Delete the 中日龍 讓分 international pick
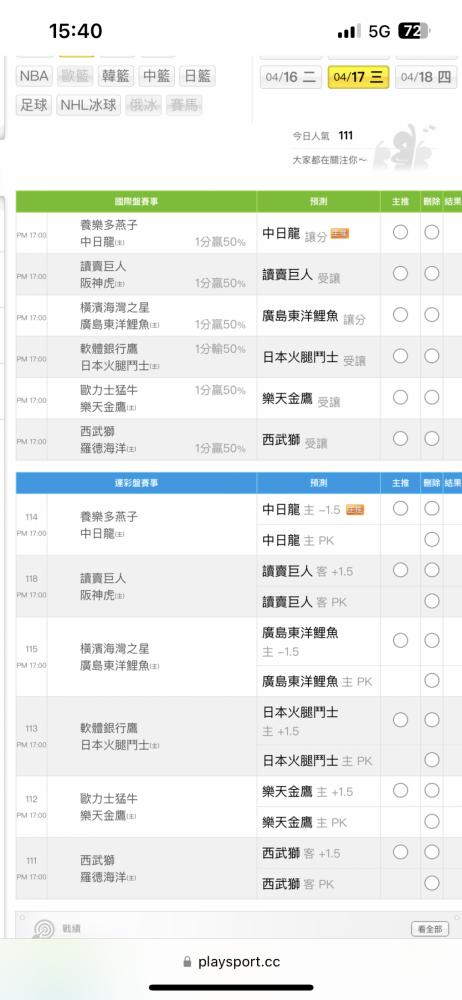Viewport: 462px width, 1000px height. click(x=432, y=232)
